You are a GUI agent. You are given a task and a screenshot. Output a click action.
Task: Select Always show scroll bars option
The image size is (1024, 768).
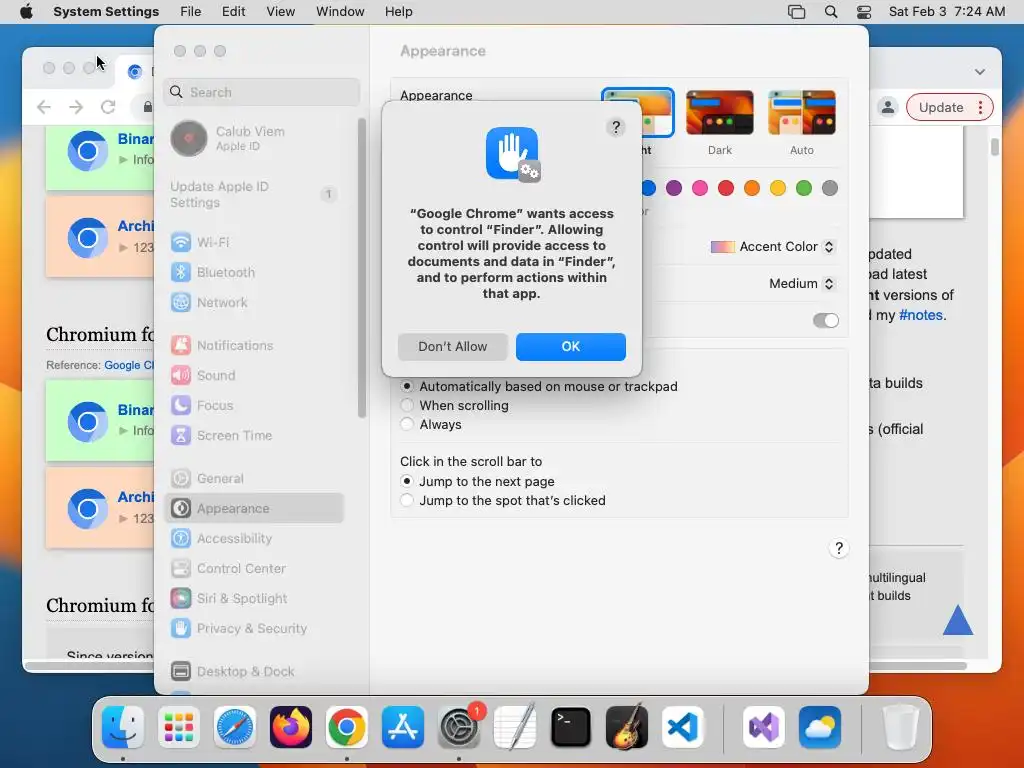[x=407, y=424]
